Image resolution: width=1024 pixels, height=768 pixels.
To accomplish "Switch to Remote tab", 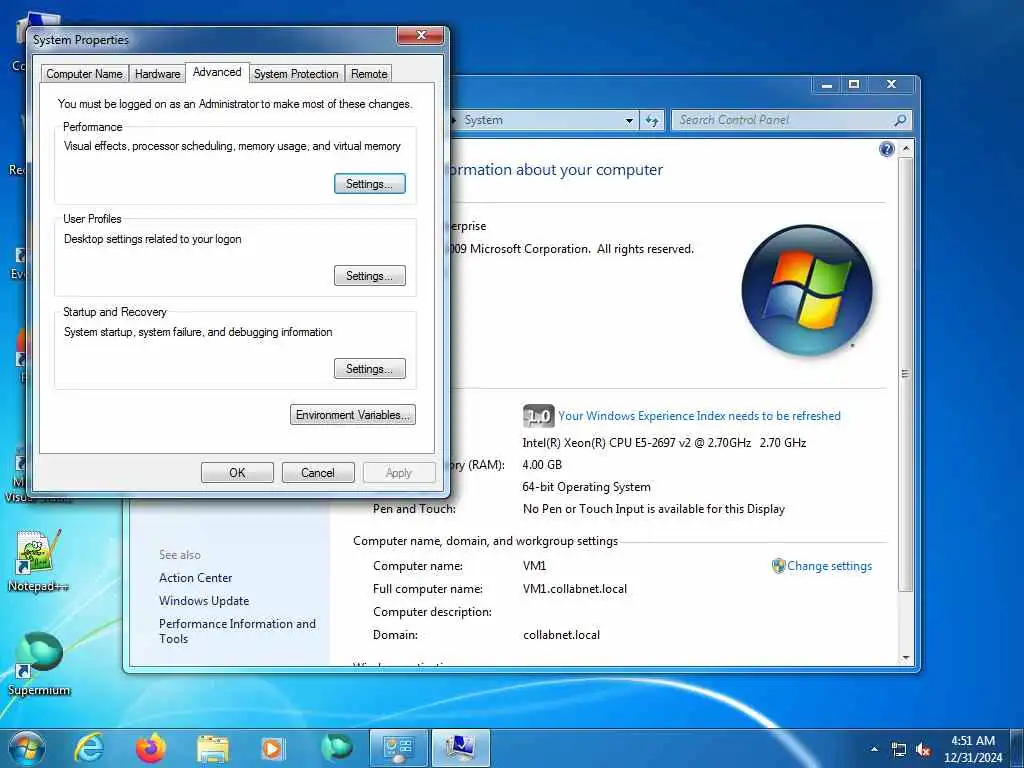I will 369,74.
